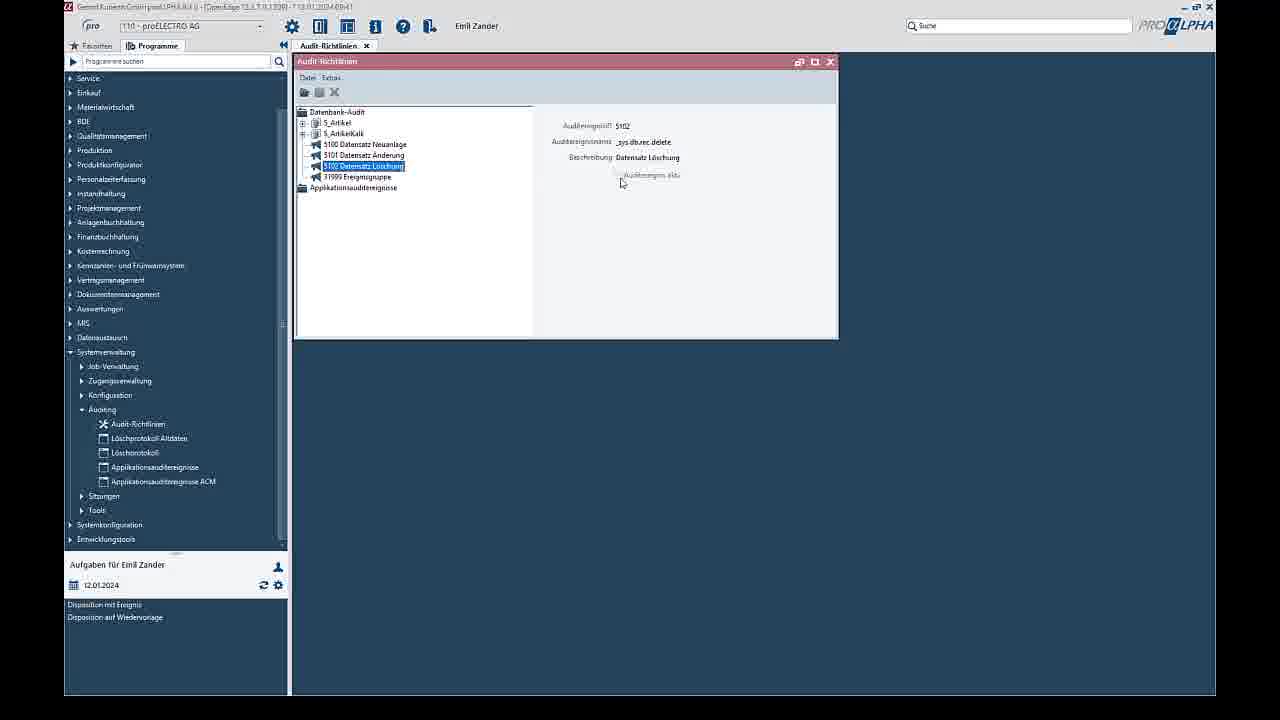The width and height of the screenshot is (1280, 720).
Task: Select the Audit-Richtlinien document tab
Action: pos(328,46)
